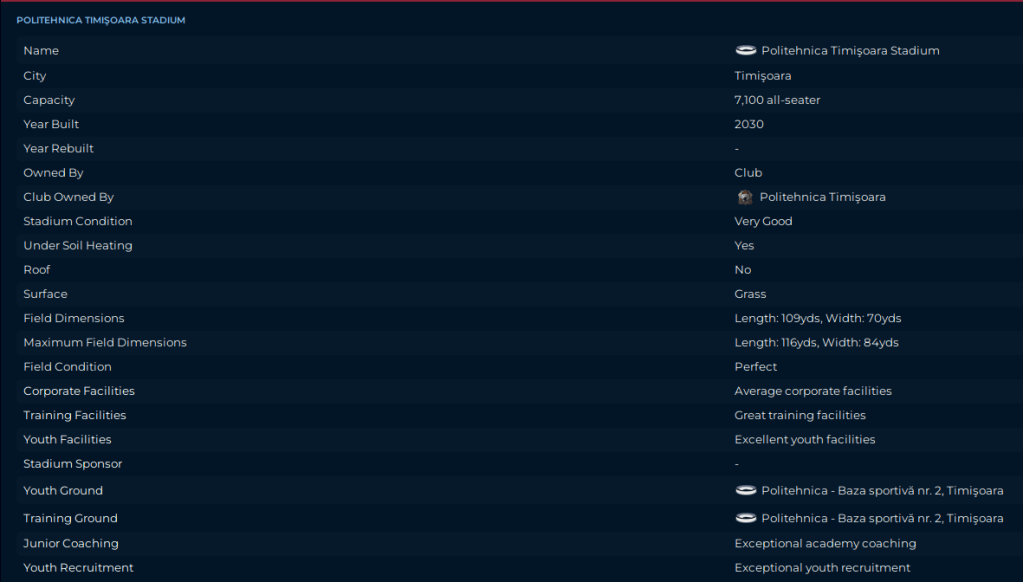Click the Politehnica Timișoara Stadium panel header
Viewport: 1023px width, 582px height.
point(101,20)
